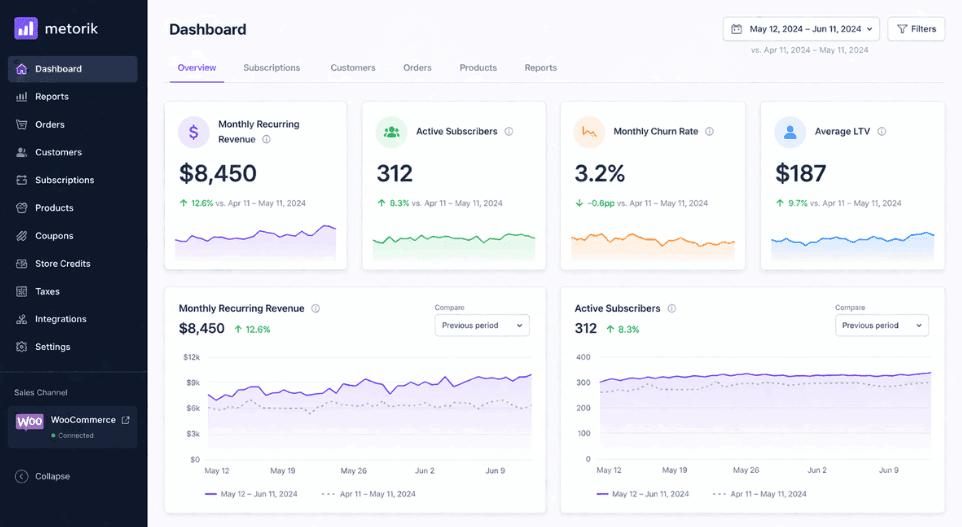Click the calendar icon in date range
The image size is (962, 527).
pos(737,29)
